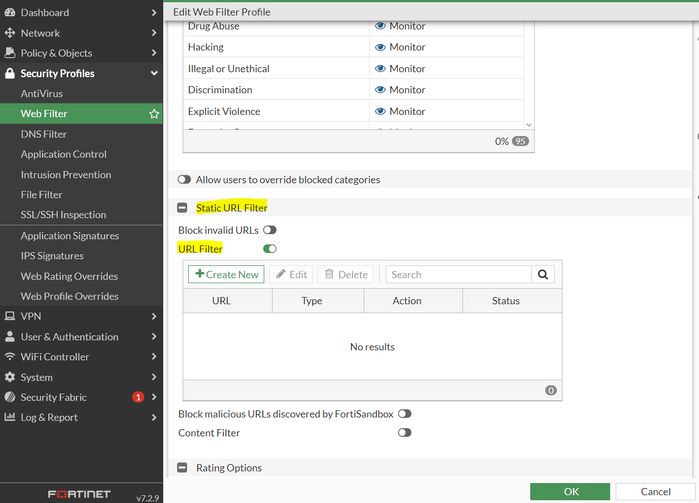This screenshot has height=503, width=699.
Task: Click the Delete URL filter button
Action: [x=346, y=274]
